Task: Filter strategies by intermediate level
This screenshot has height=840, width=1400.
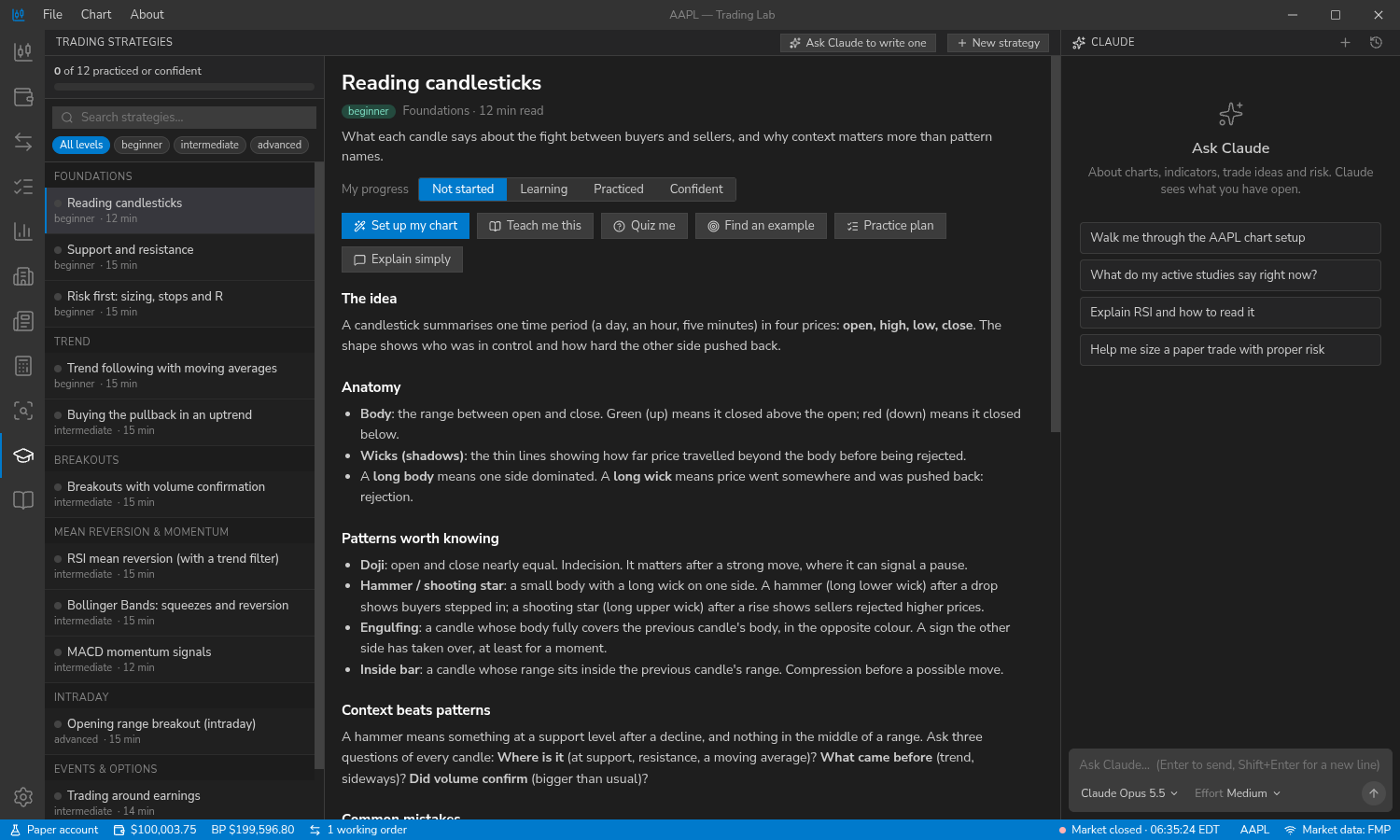Action: click(x=209, y=145)
